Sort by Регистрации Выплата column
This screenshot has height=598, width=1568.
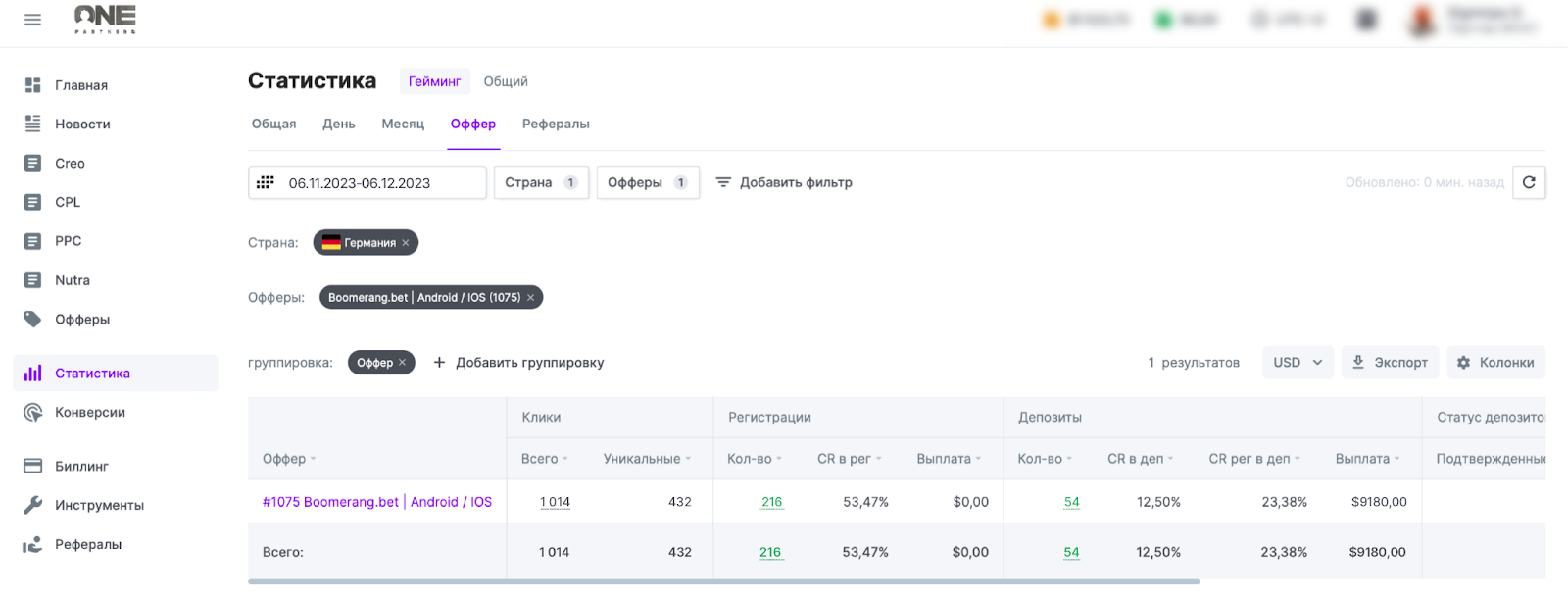(x=950, y=459)
